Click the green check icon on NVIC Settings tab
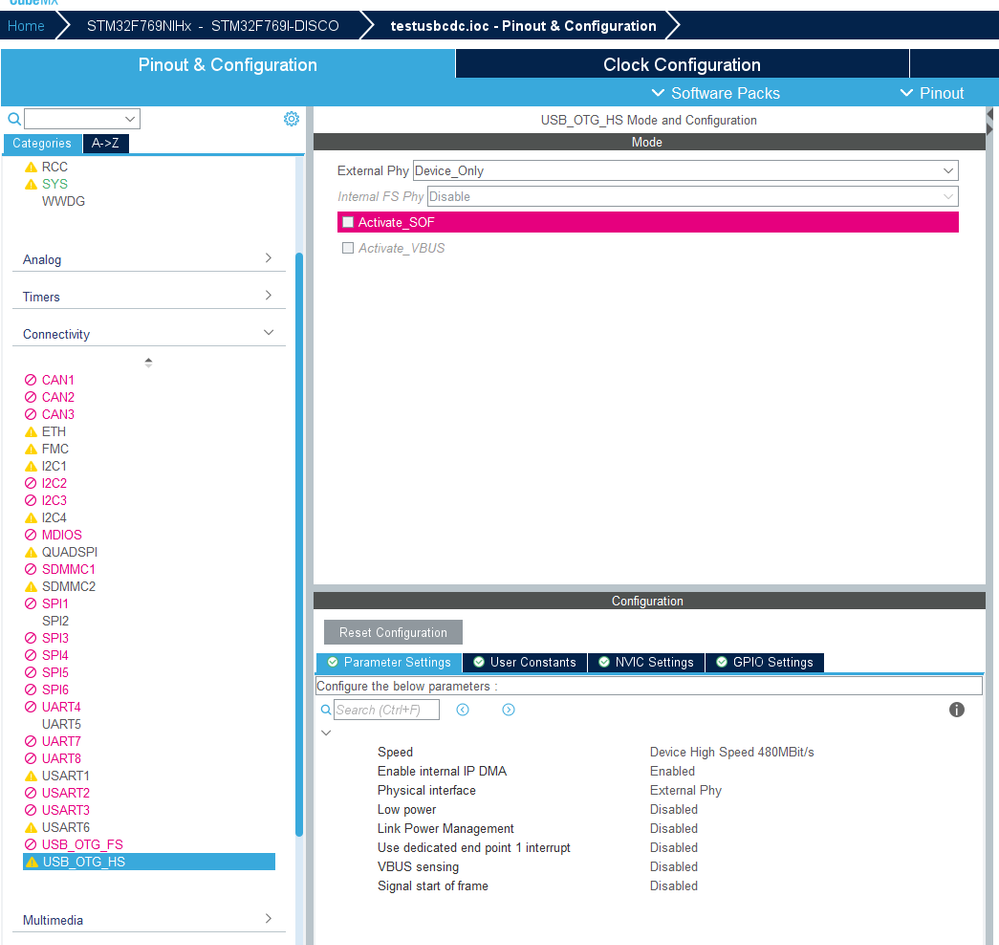 tap(604, 662)
